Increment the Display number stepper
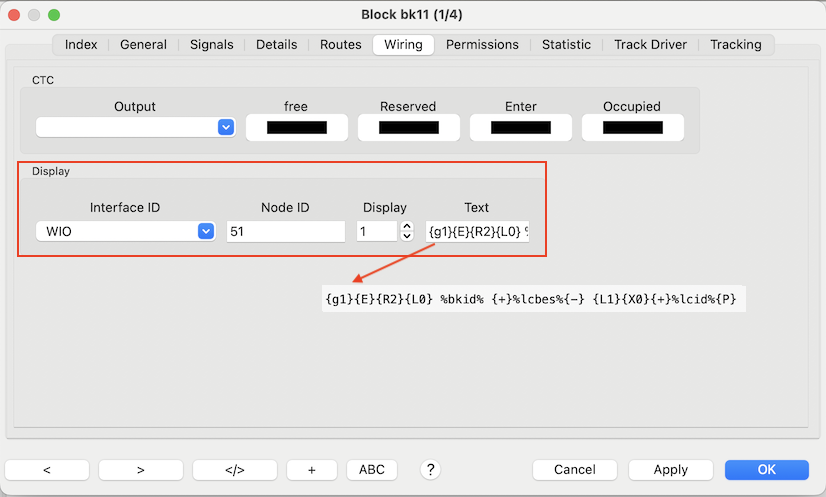The image size is (826, 497). [x=406, y=226]
